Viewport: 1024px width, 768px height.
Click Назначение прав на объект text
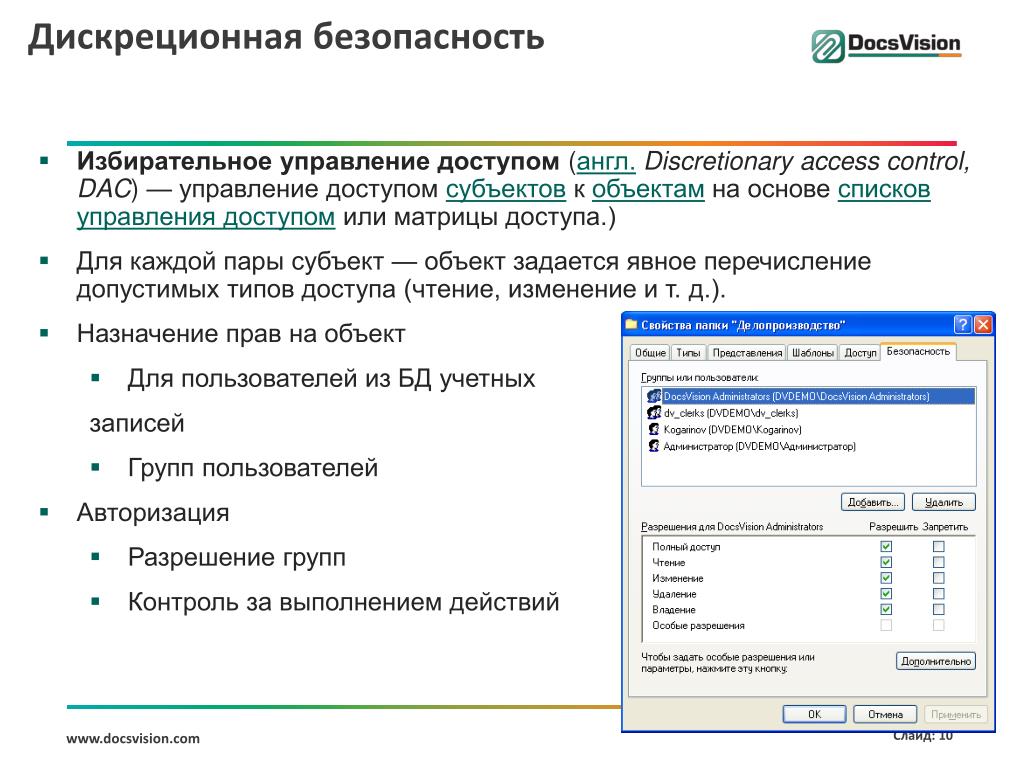241,334
